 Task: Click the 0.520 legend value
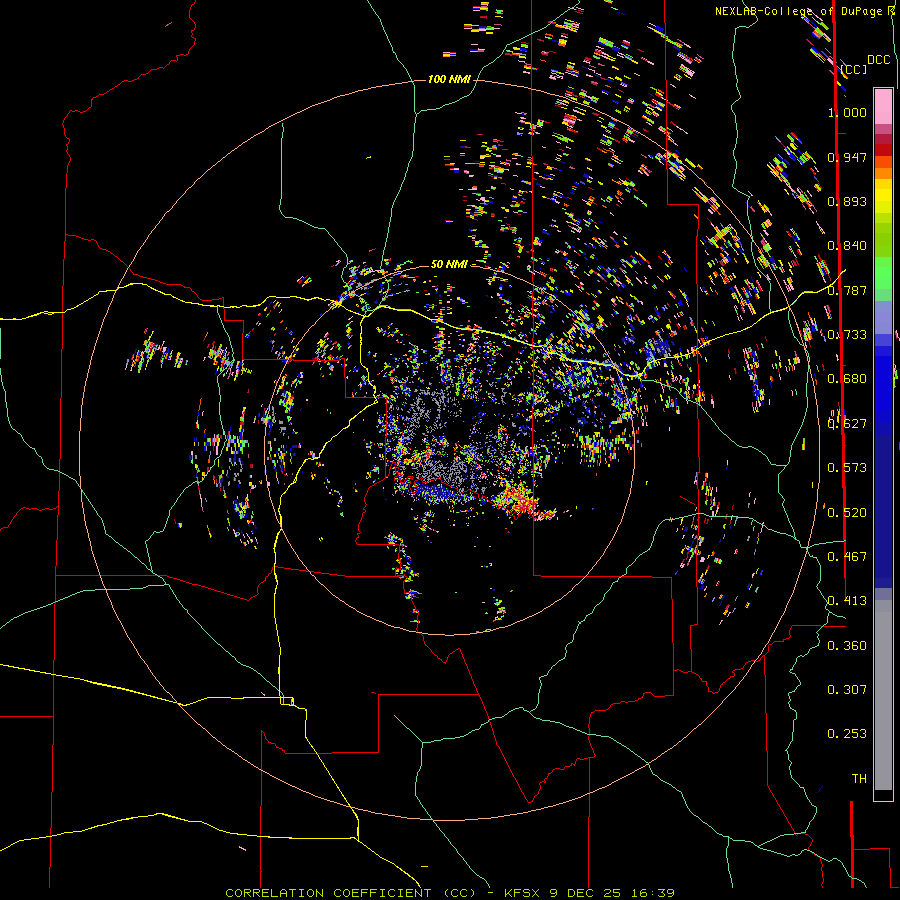click(847, 512)
